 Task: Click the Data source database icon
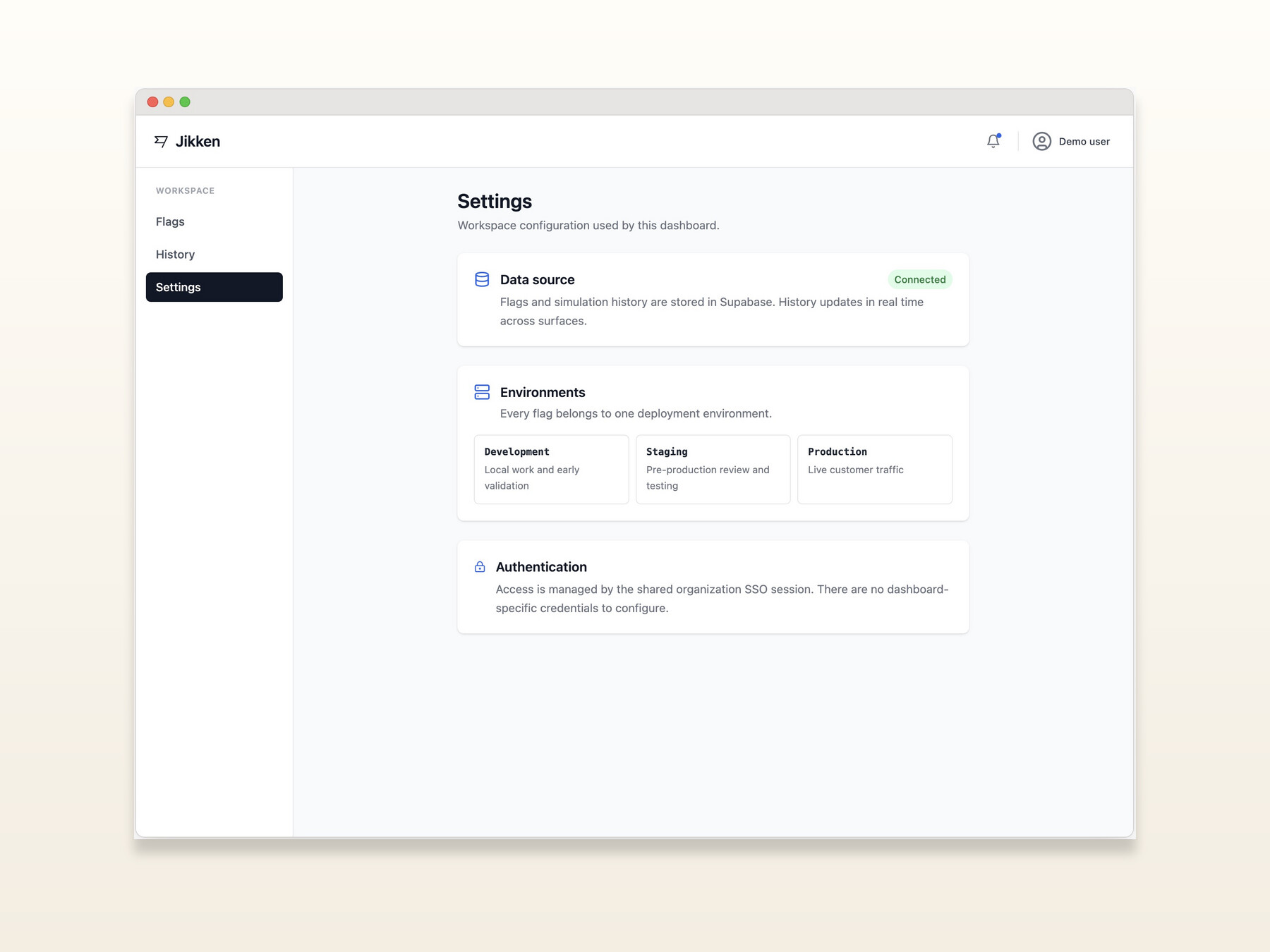(x=482, y=279)
